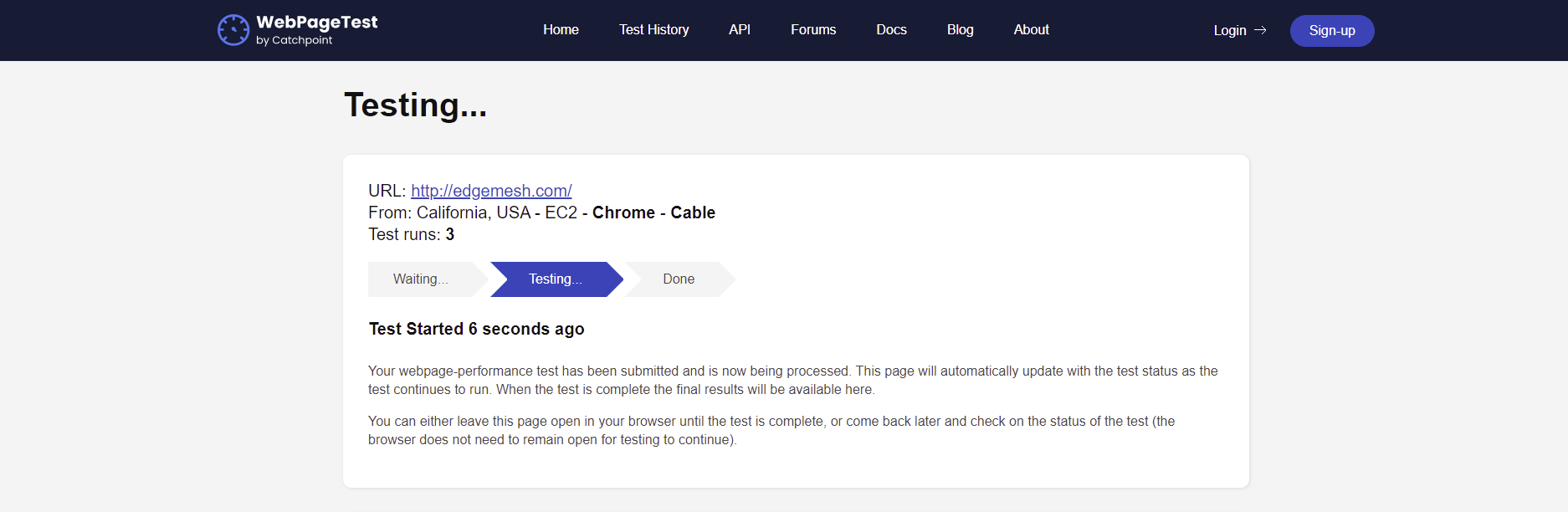Viewport: 1568px width, 512px height.
Task: Click the arrow icon next to Login
Action: click(x=1260, y=30)
